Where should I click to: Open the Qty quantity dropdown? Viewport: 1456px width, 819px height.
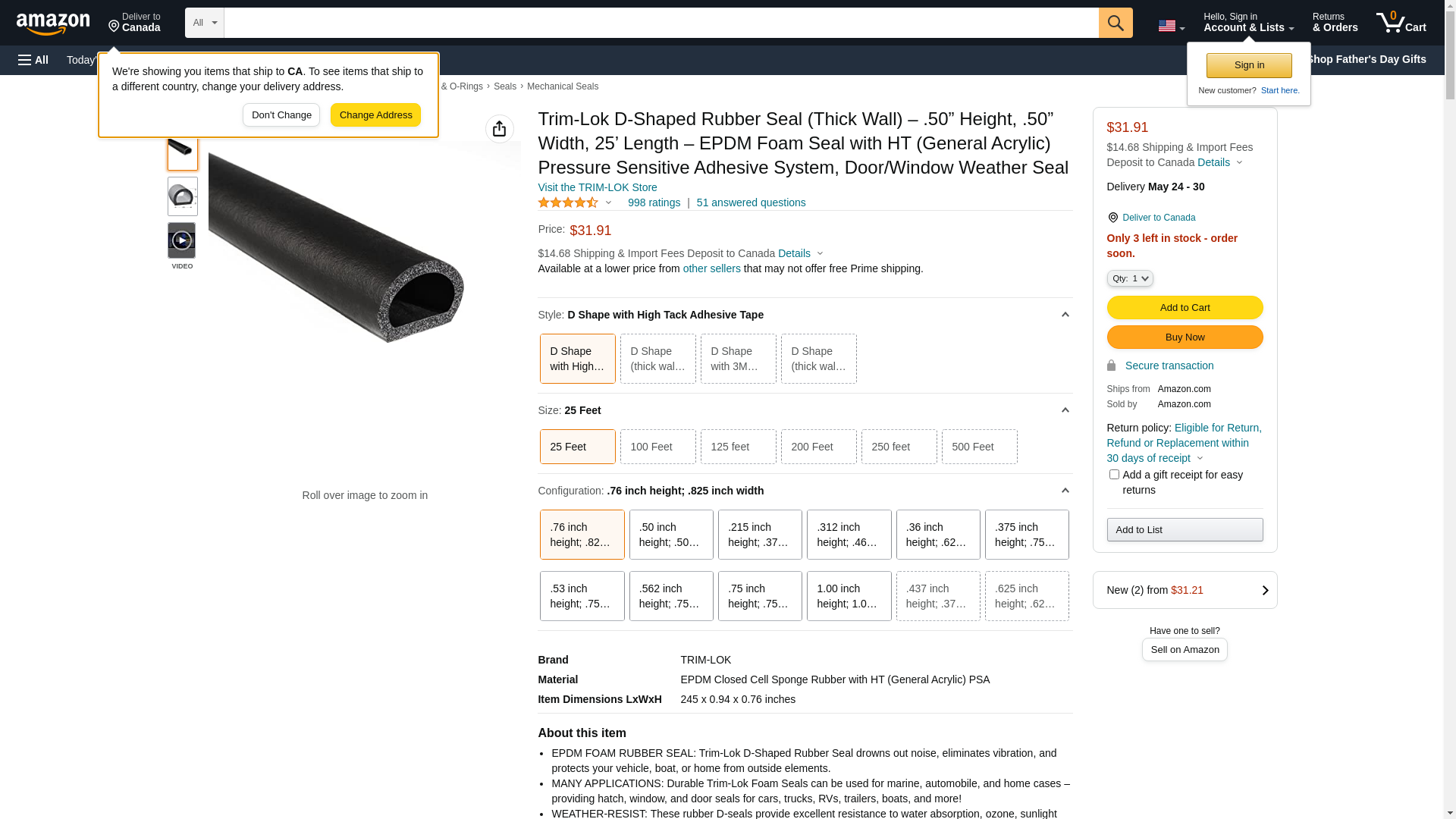click(1130, 278)
